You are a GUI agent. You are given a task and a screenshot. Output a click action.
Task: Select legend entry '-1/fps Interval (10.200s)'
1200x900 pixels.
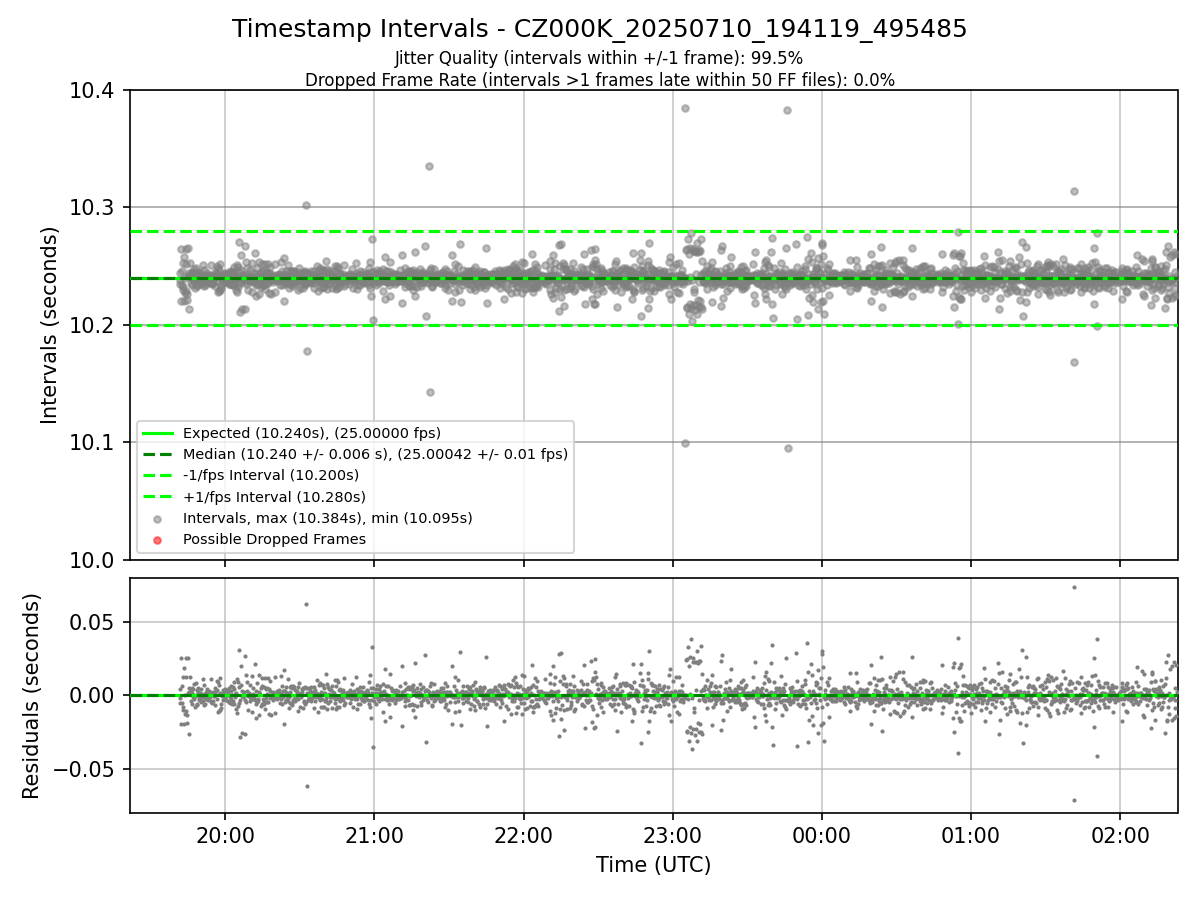271,475
